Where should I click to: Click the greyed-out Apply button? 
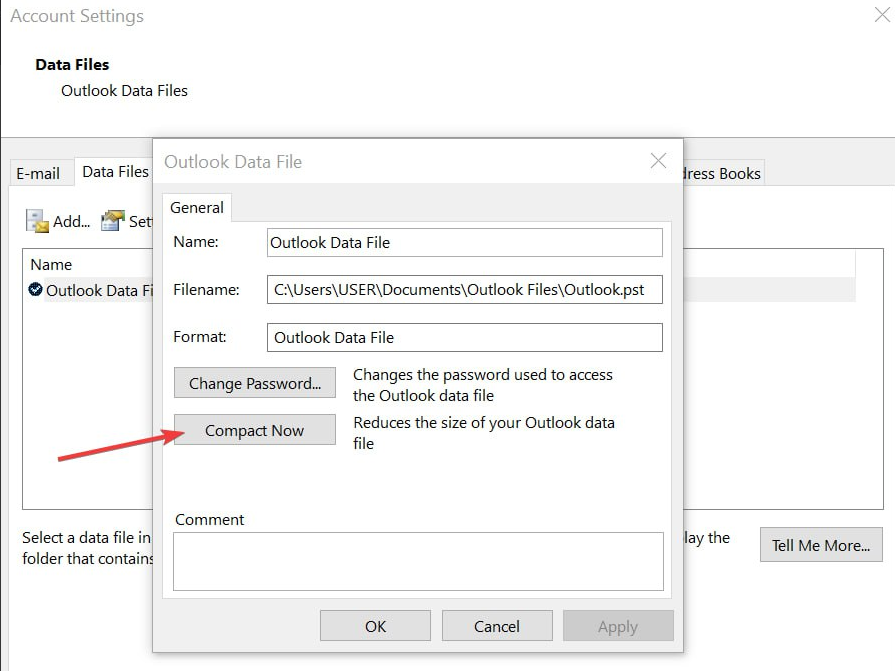coord(618,626)
